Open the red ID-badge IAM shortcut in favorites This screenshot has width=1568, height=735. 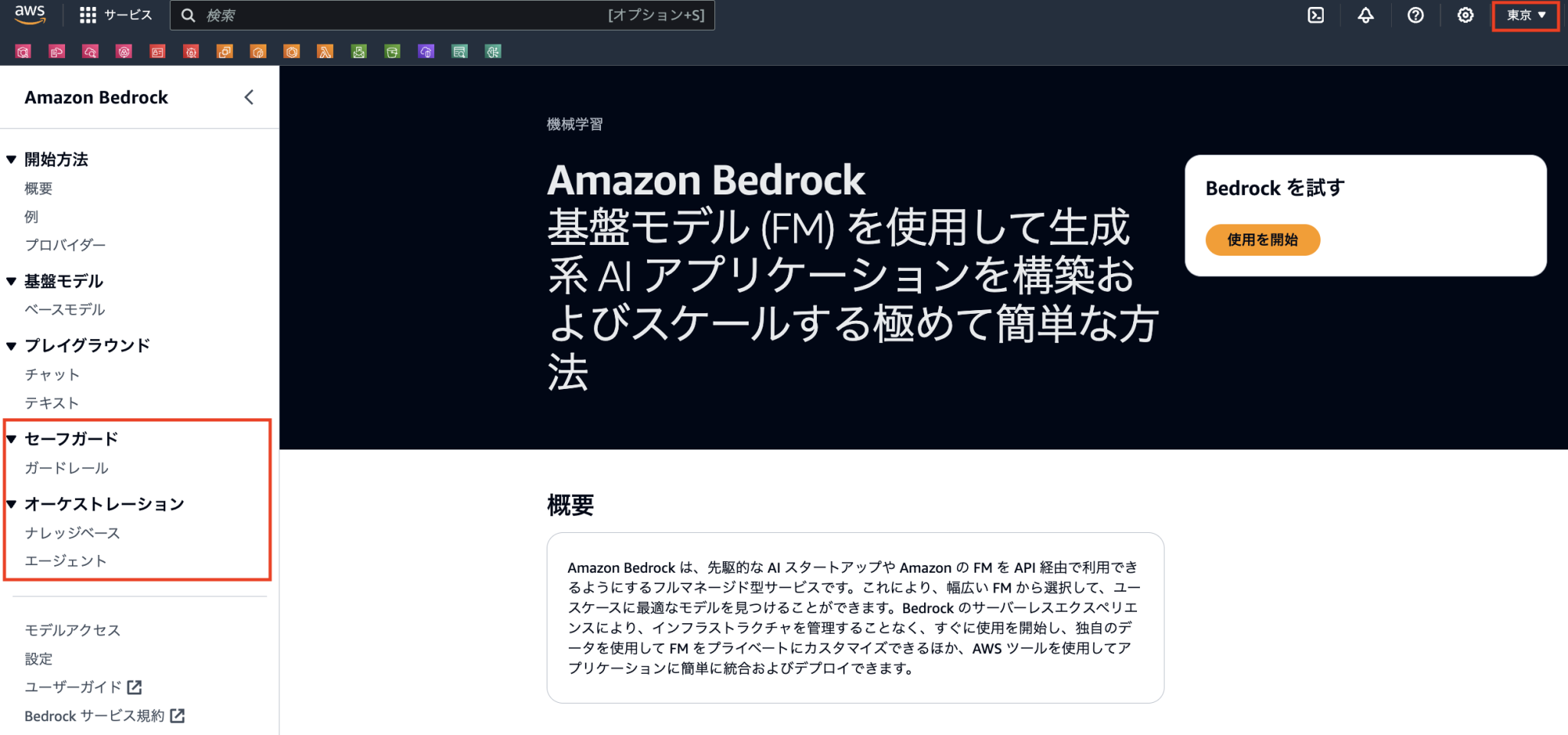(x=157, y=51)
